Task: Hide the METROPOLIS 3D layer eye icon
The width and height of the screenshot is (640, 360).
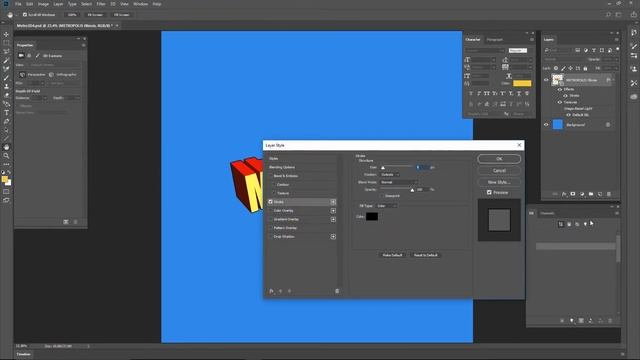Action: coord(546,80)
